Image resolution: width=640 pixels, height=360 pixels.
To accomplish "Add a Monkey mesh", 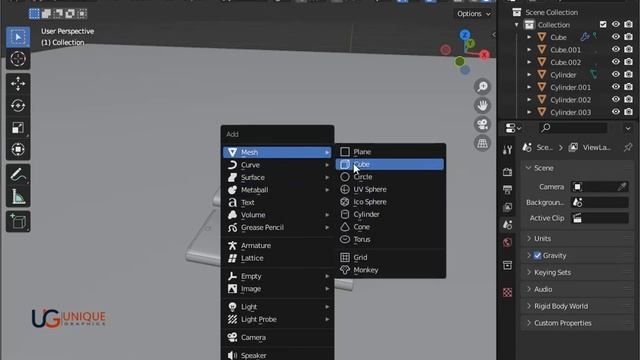I will (x=390, y=270).
